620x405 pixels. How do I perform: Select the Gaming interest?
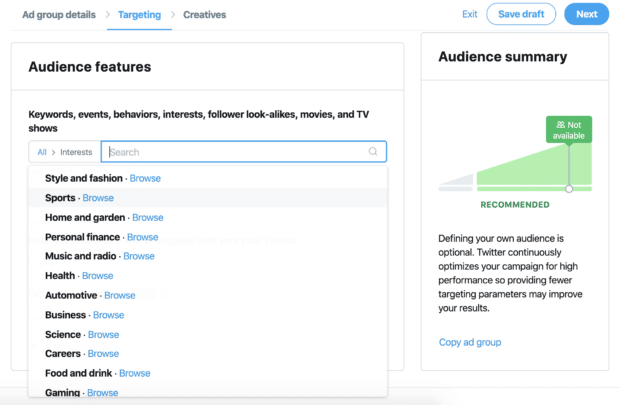(x=62, y=393)
